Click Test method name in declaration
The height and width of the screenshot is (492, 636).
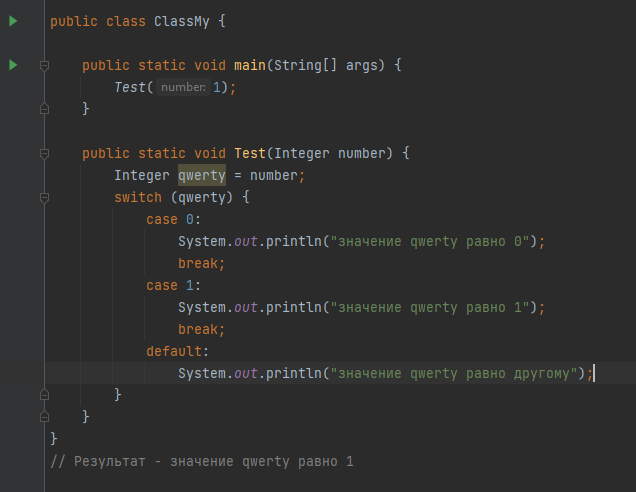249,153
